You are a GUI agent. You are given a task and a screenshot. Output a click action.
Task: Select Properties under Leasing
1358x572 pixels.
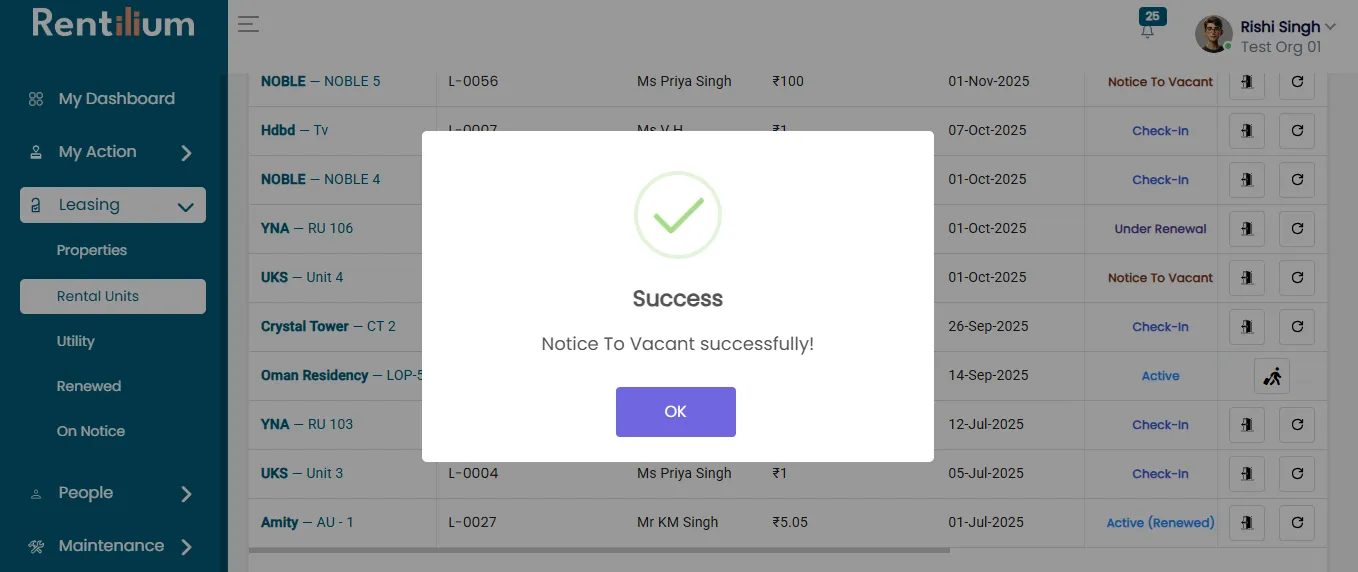tap(92, 250)
